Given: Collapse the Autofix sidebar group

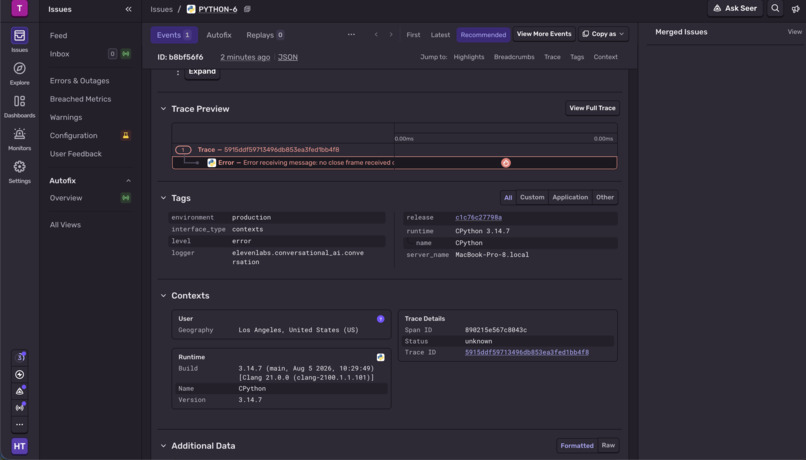Looking at the screenshot, I should point(128,180).
